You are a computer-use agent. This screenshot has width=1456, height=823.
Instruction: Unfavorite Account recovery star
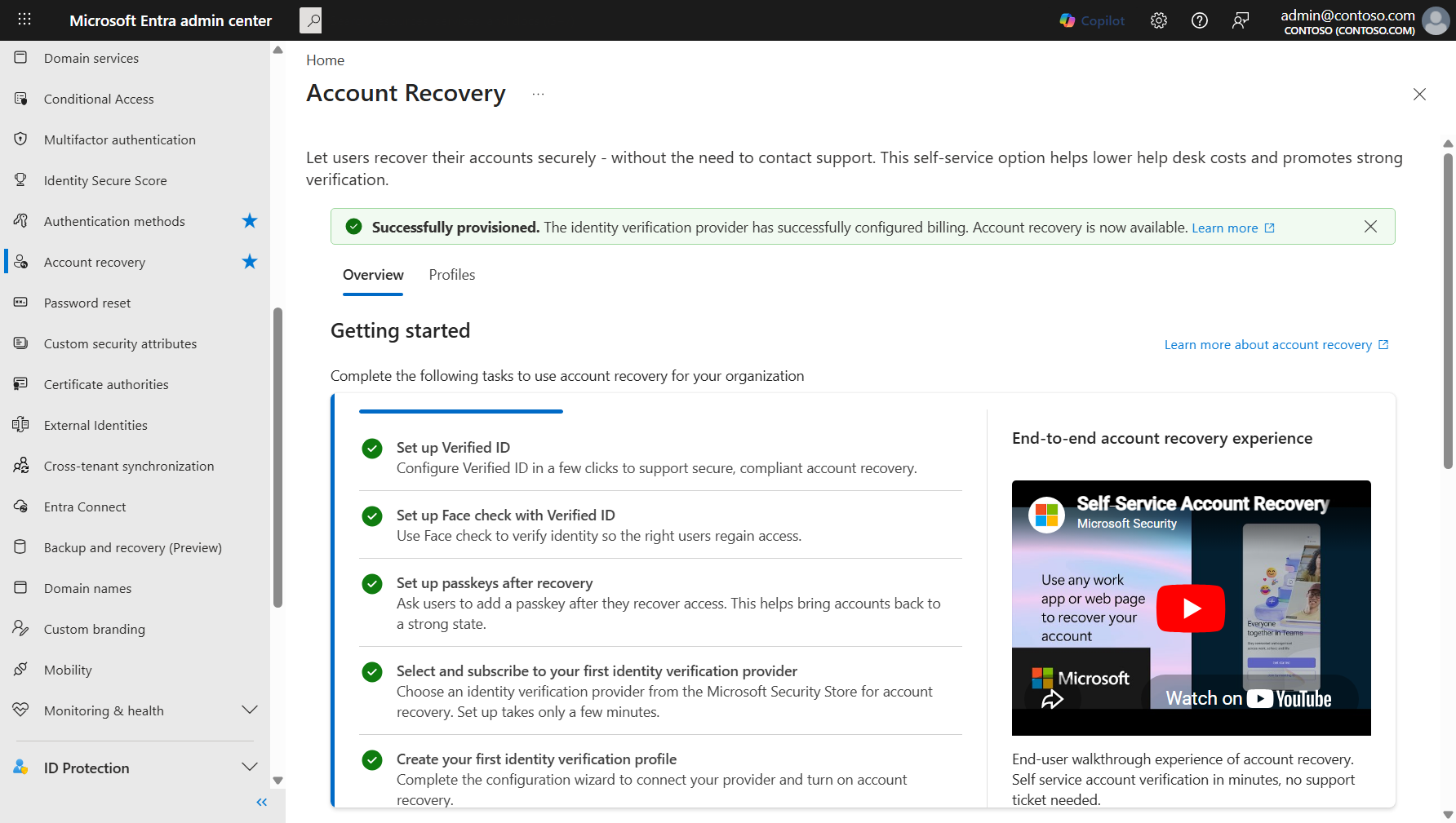[250, 262]
